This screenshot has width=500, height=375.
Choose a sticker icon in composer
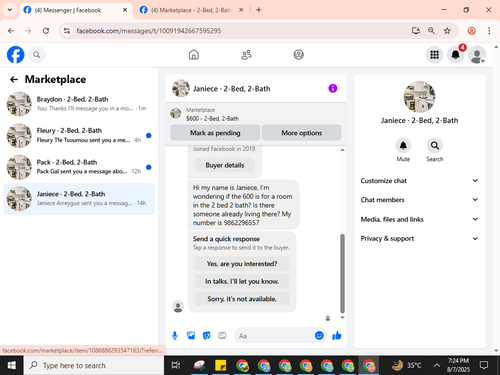[x=207, y=335]
